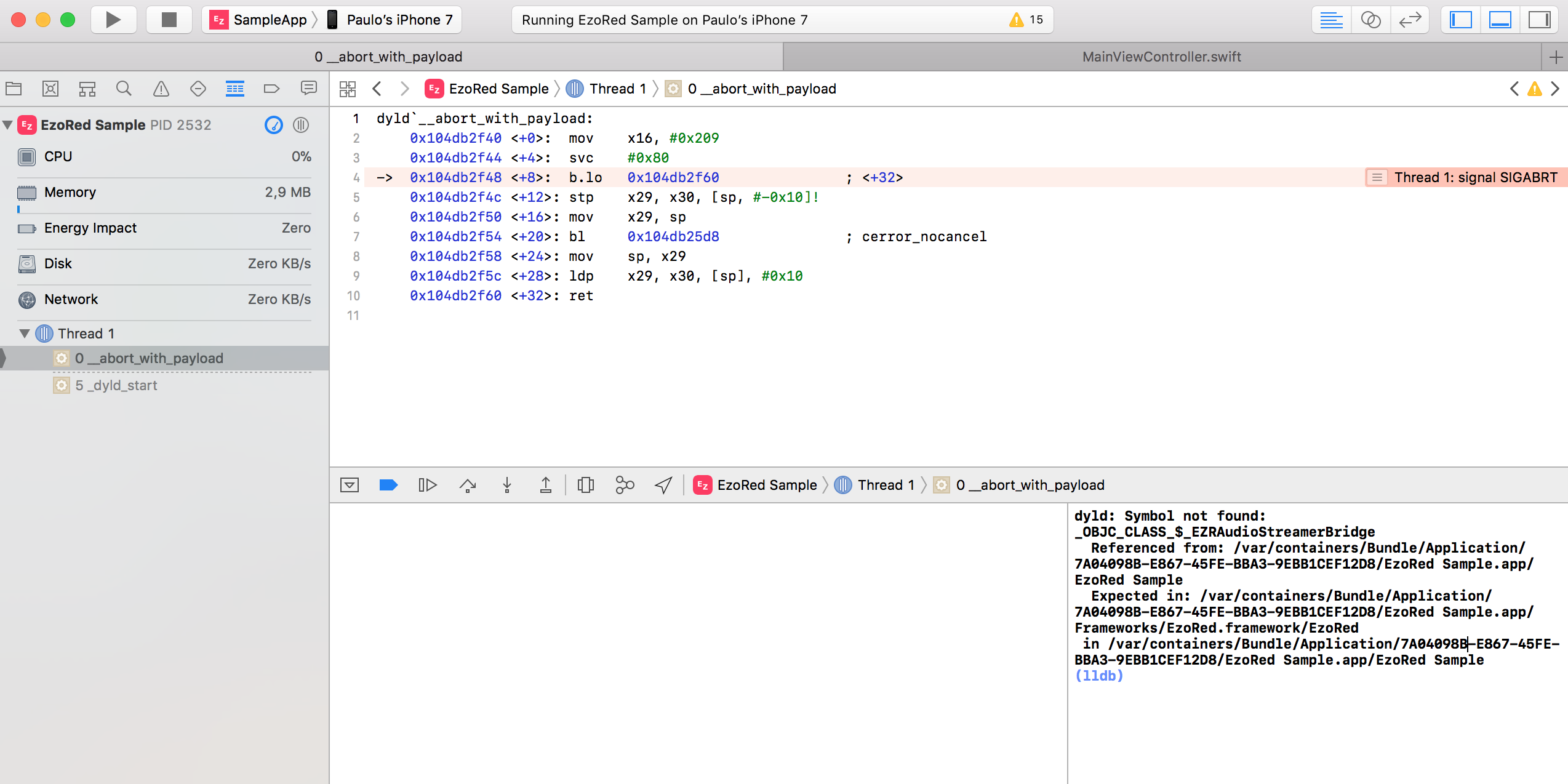The width and height of the screenshot is (1568, 784).
Task: Click the warning triangle icon in toolbar
Action: pos(161,89)
